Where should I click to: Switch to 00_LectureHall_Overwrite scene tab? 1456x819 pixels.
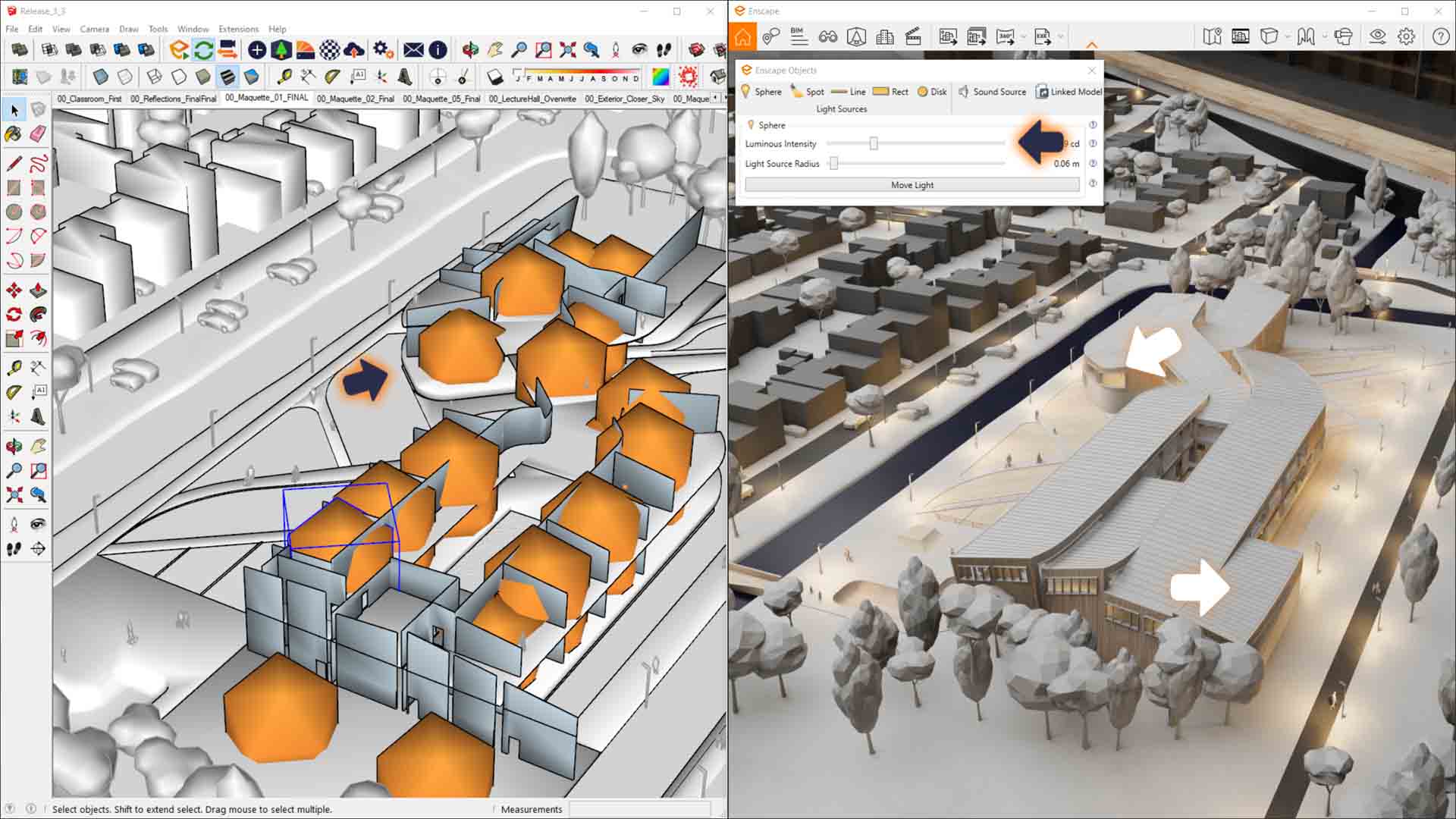[x=532, y=99]
